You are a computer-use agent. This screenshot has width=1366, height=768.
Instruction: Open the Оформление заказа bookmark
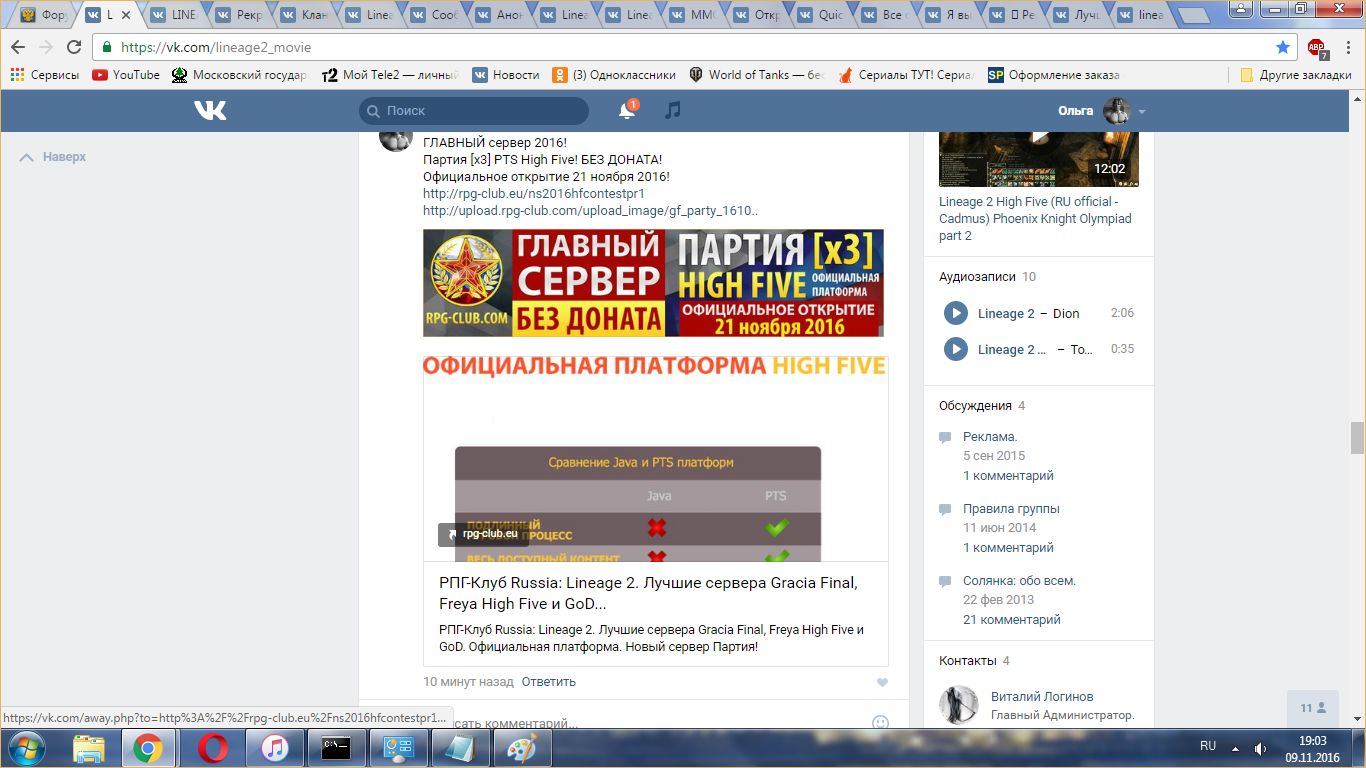click(1054, 75)
